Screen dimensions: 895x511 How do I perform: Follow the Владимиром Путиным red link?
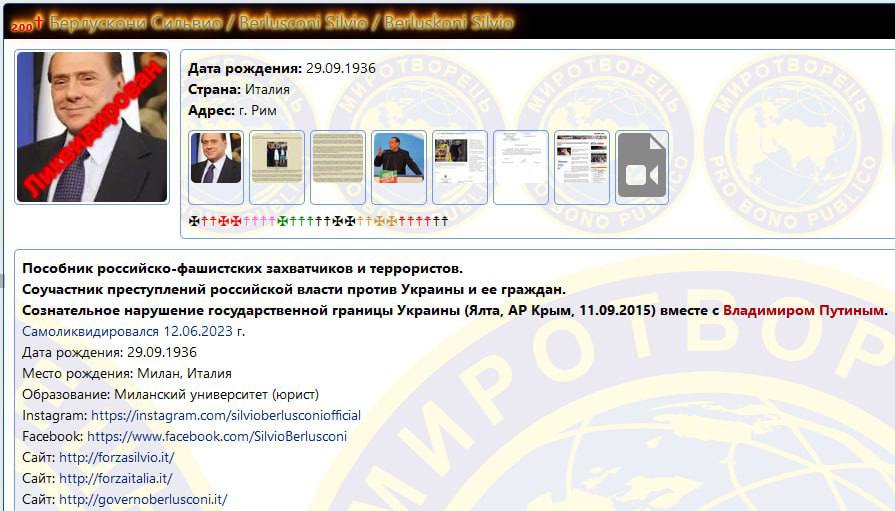pos(803,311)
